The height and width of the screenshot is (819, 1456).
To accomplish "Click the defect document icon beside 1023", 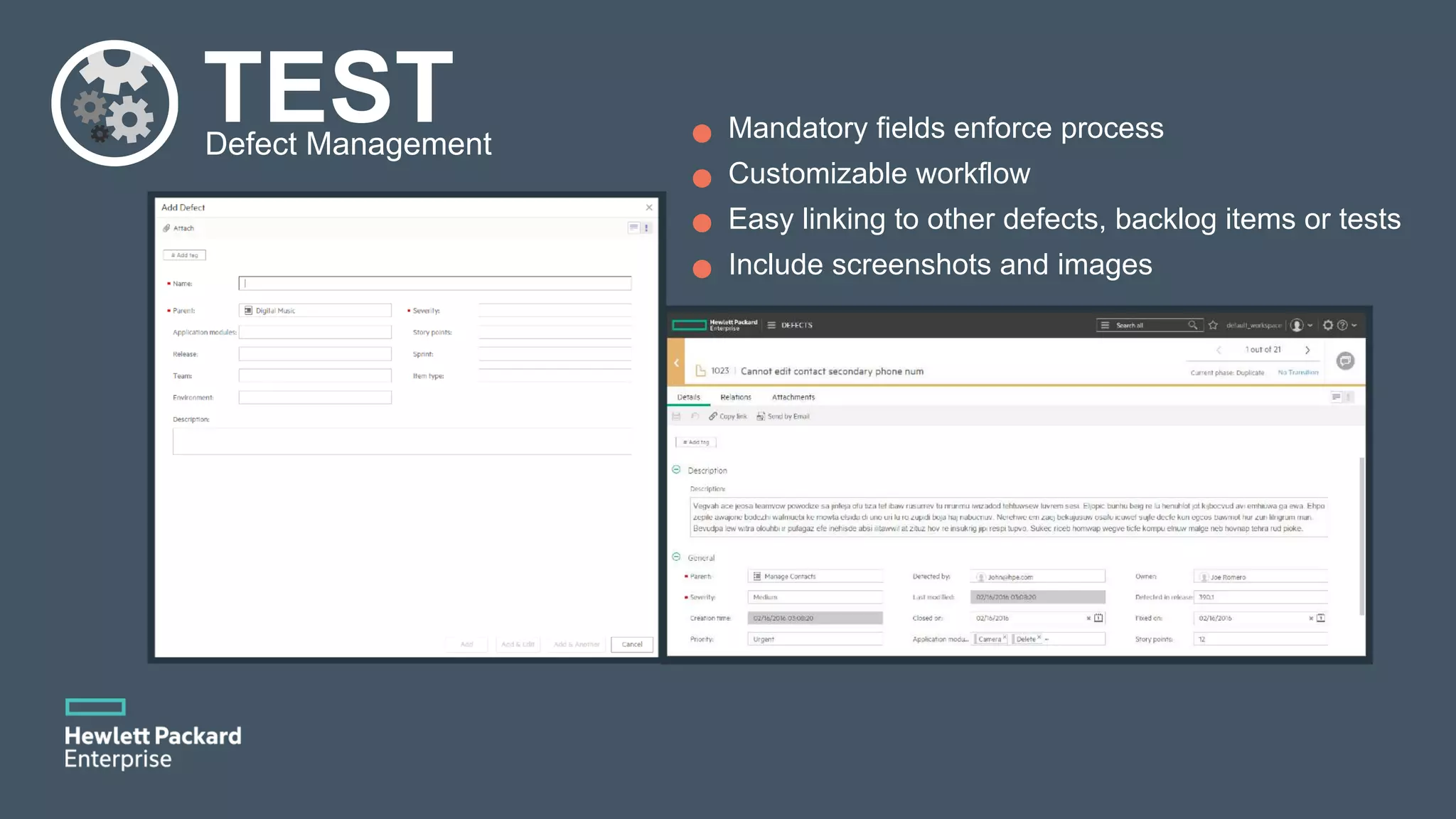I will click(700, 370).
